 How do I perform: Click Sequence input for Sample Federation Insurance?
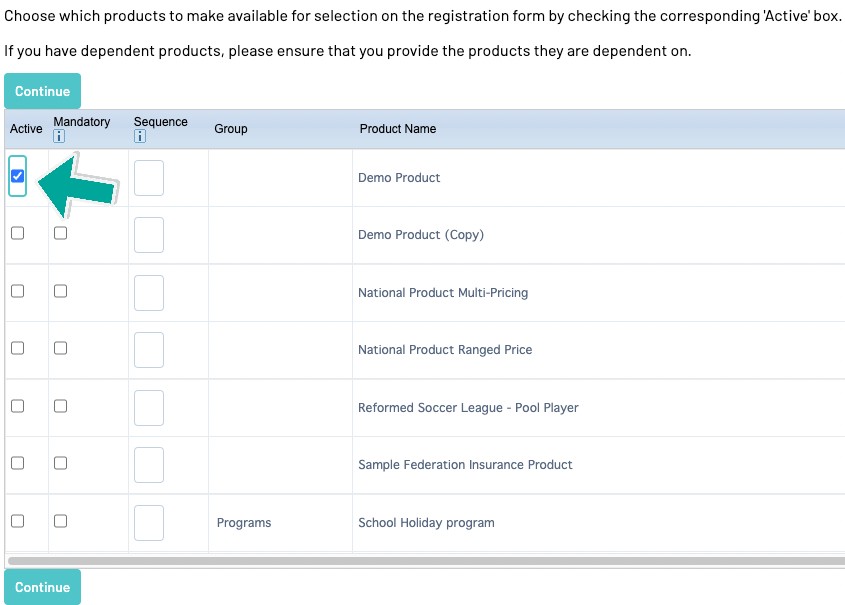[x=149, y=465]
